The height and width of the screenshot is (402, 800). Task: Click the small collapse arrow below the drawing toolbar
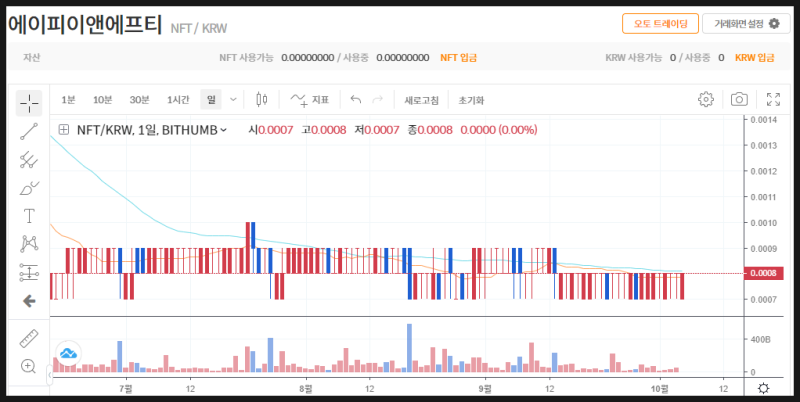(49, 375)
